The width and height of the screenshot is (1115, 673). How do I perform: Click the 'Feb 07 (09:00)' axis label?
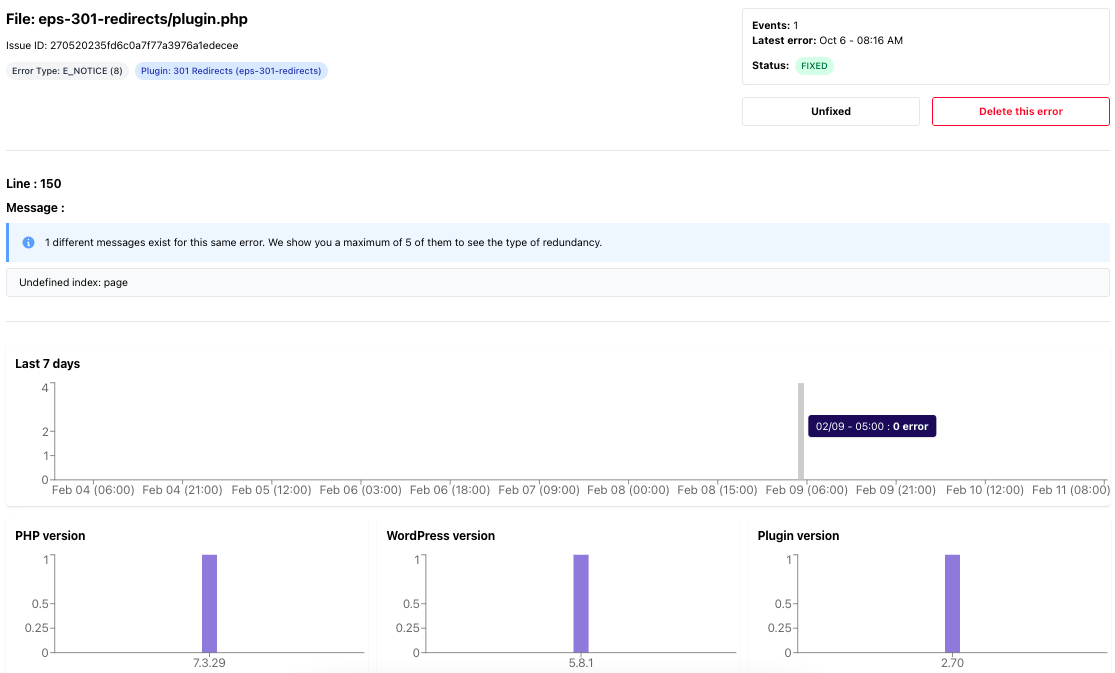(539, 490)
